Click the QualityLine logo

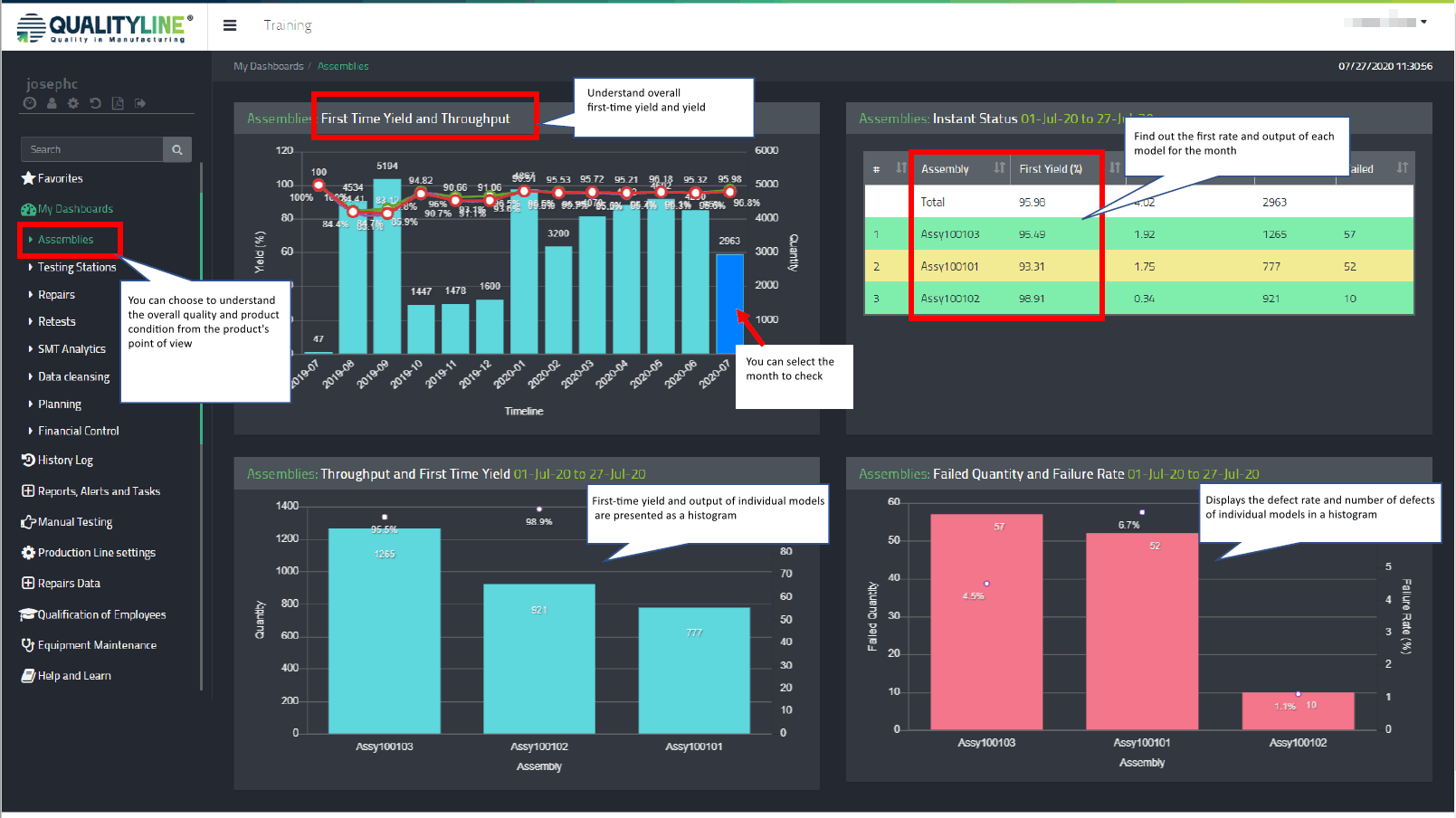tap(105, 27)
